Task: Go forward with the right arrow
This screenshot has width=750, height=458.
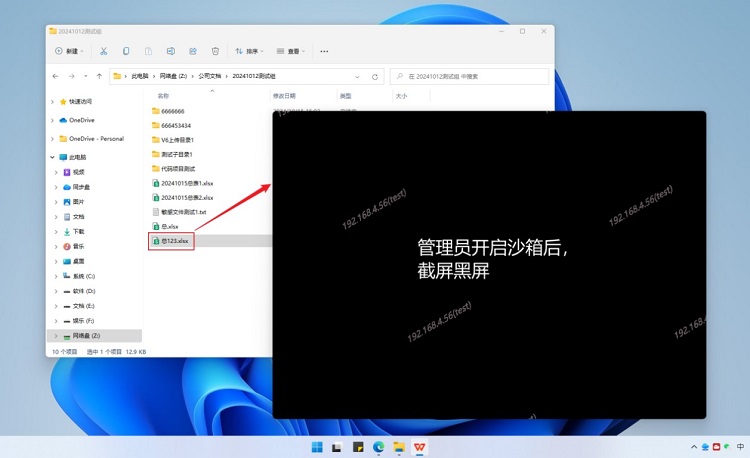Action: tap(71, 76)
